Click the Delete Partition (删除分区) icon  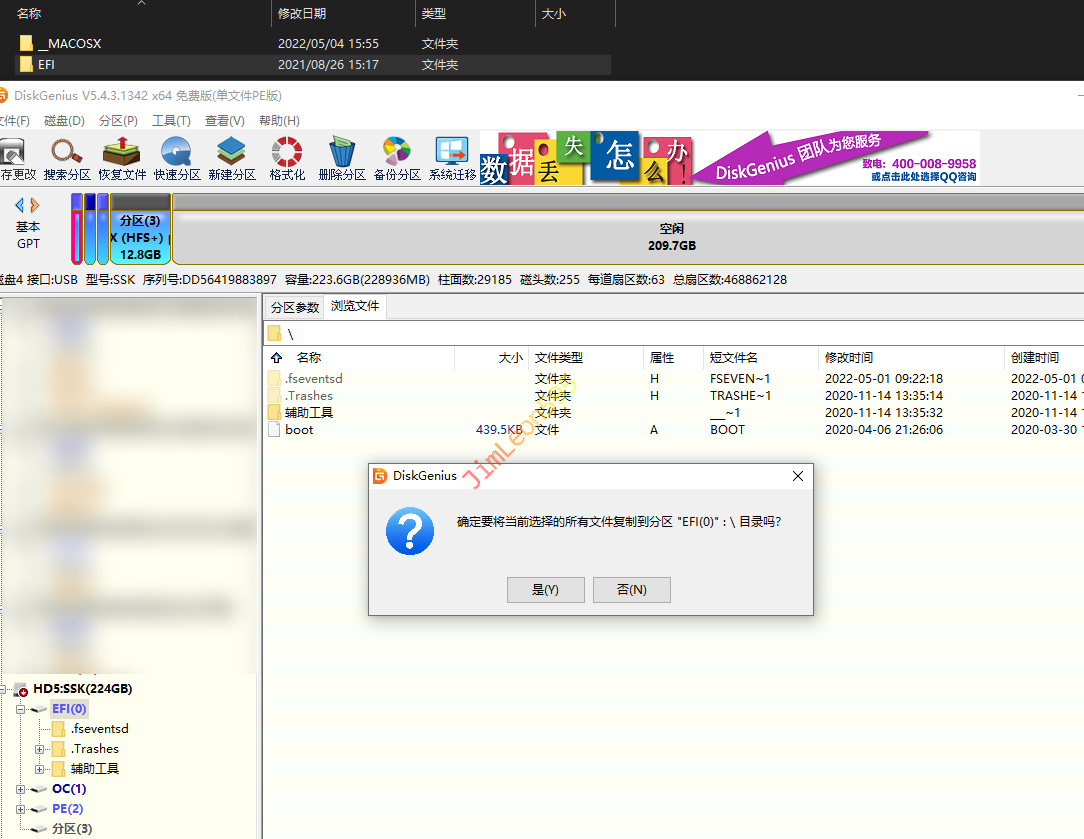(342, 158)
